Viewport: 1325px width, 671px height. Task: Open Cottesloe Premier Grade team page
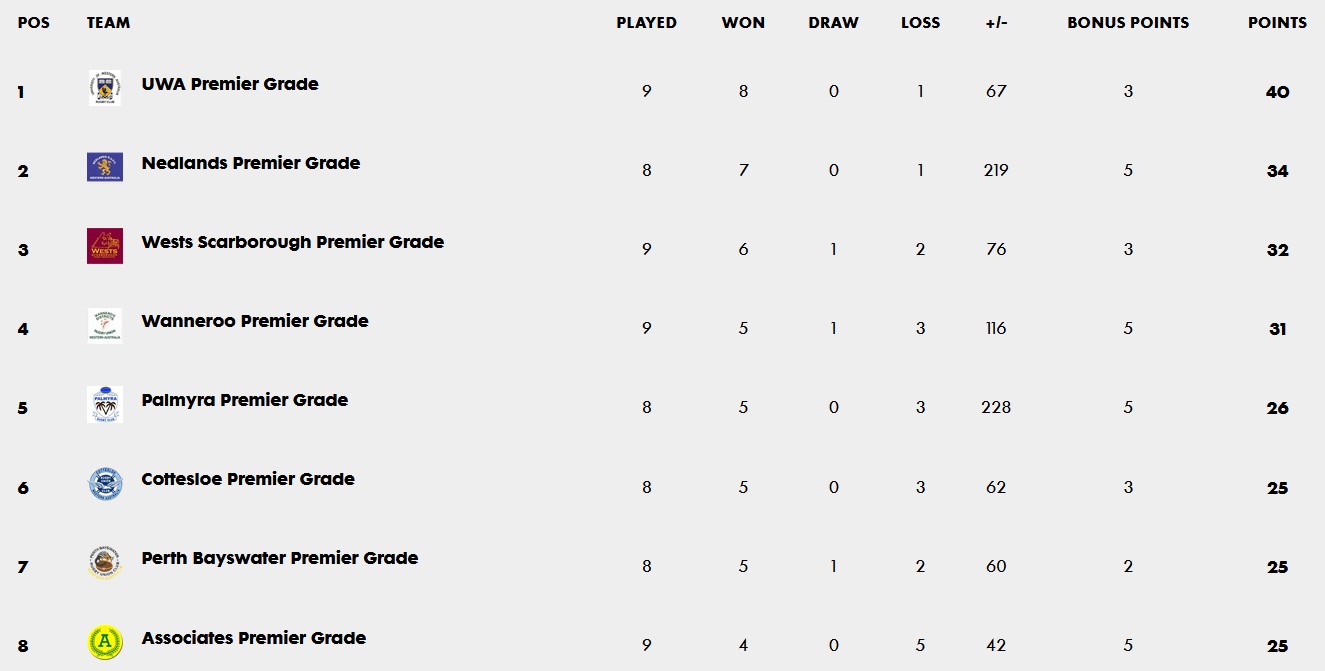248,479
